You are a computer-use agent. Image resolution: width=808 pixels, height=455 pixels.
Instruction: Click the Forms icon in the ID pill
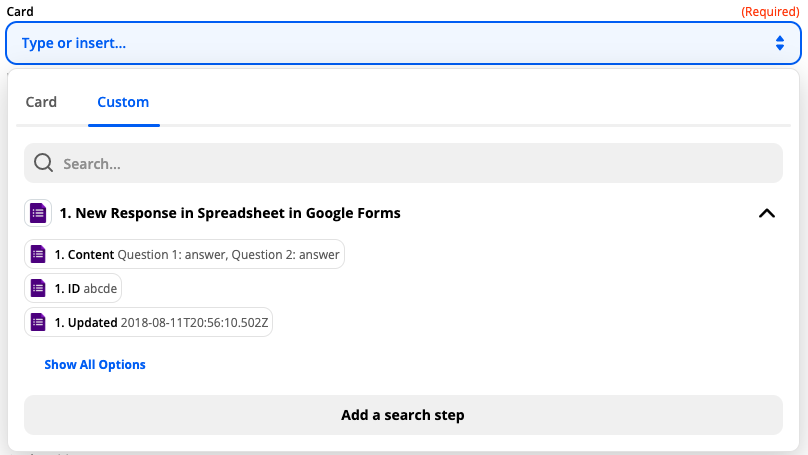tap(38, 288)
